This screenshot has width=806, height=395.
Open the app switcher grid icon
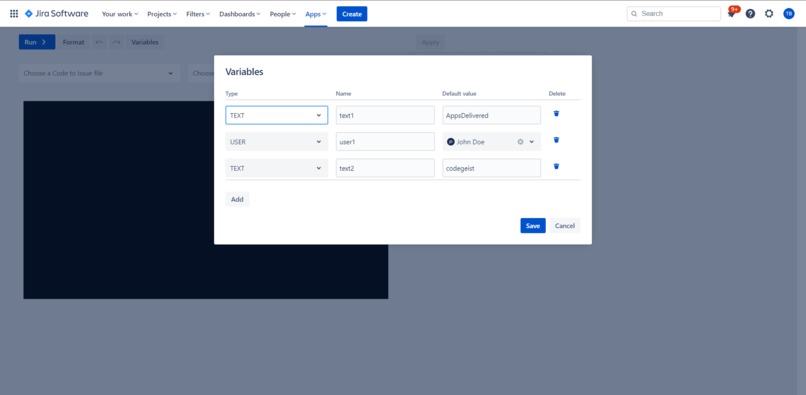point(14,14)
